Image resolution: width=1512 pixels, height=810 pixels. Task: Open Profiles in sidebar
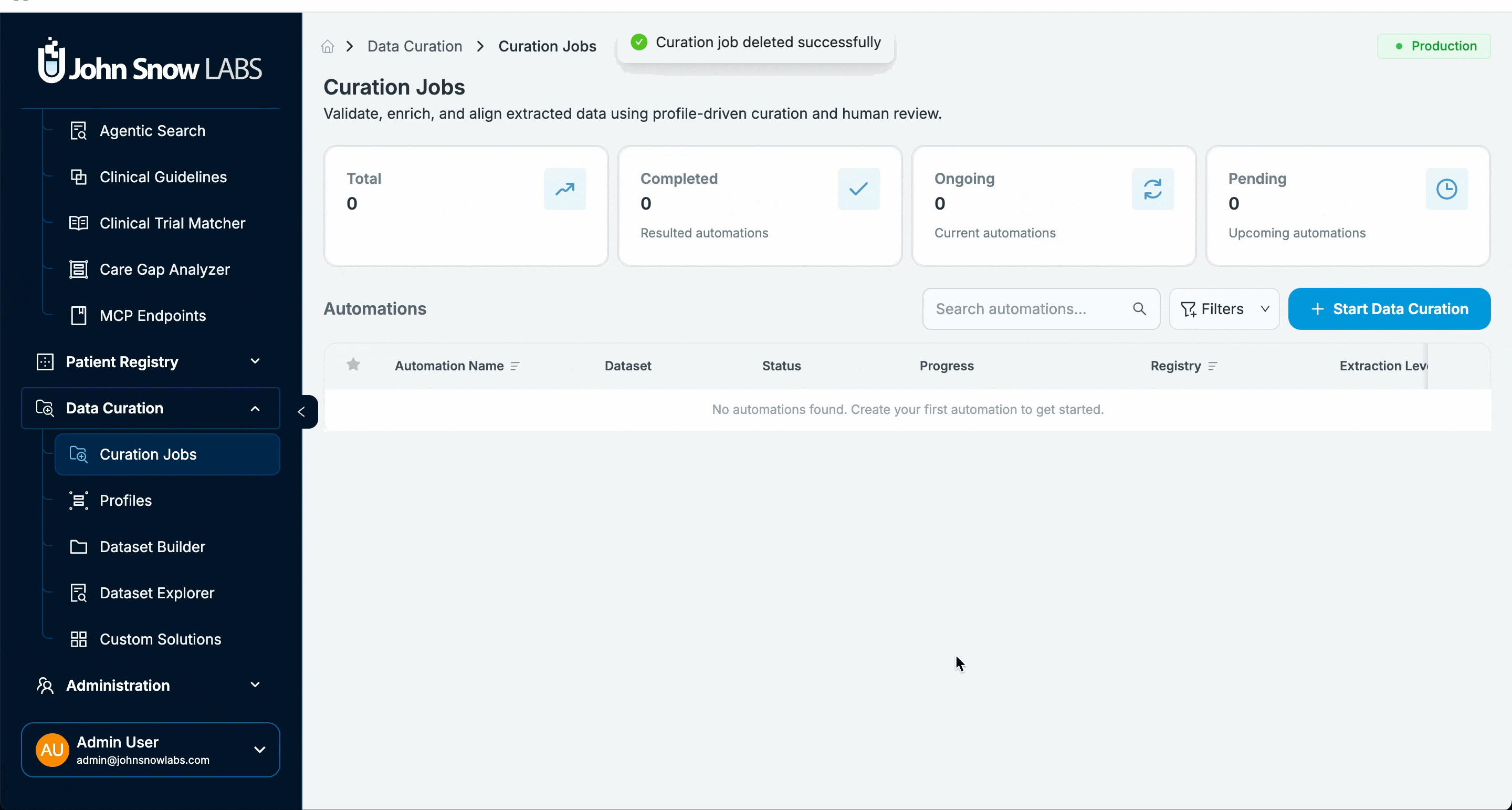click(125, 501)
